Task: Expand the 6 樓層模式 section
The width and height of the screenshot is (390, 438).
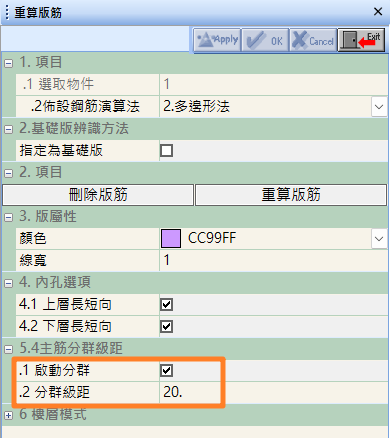Action: tap(8, 415)
